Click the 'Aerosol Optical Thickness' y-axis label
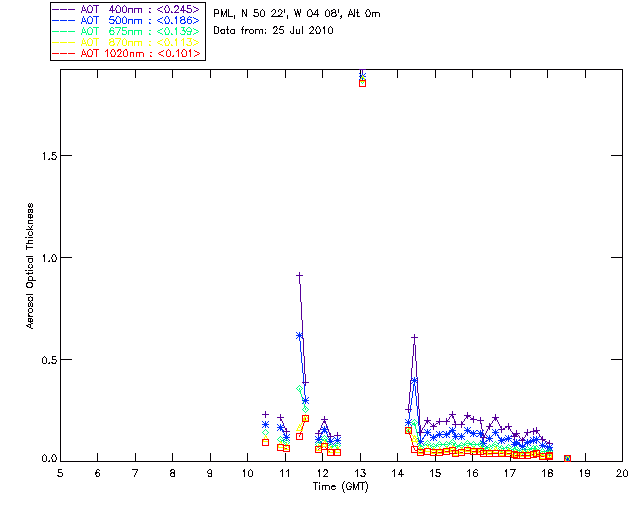 tap(30, 266)
